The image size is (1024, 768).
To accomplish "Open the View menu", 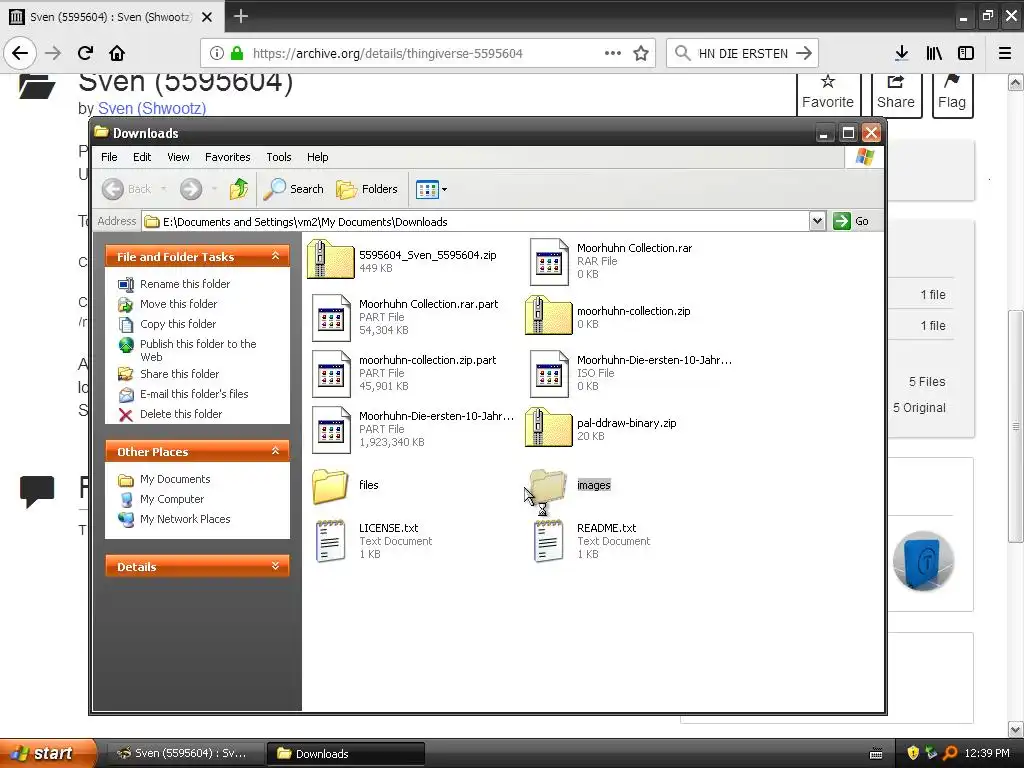I will click(x=178, y=157).
